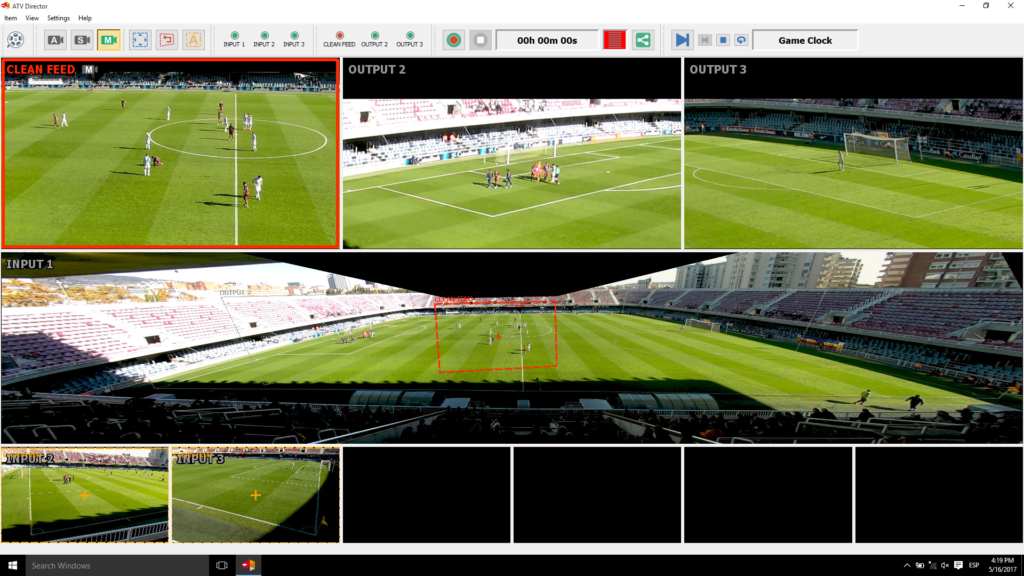This screenshot has height=576, width=1024.
Task: Click the orange crosshair in INPUT 3
Action: [255, 496]
